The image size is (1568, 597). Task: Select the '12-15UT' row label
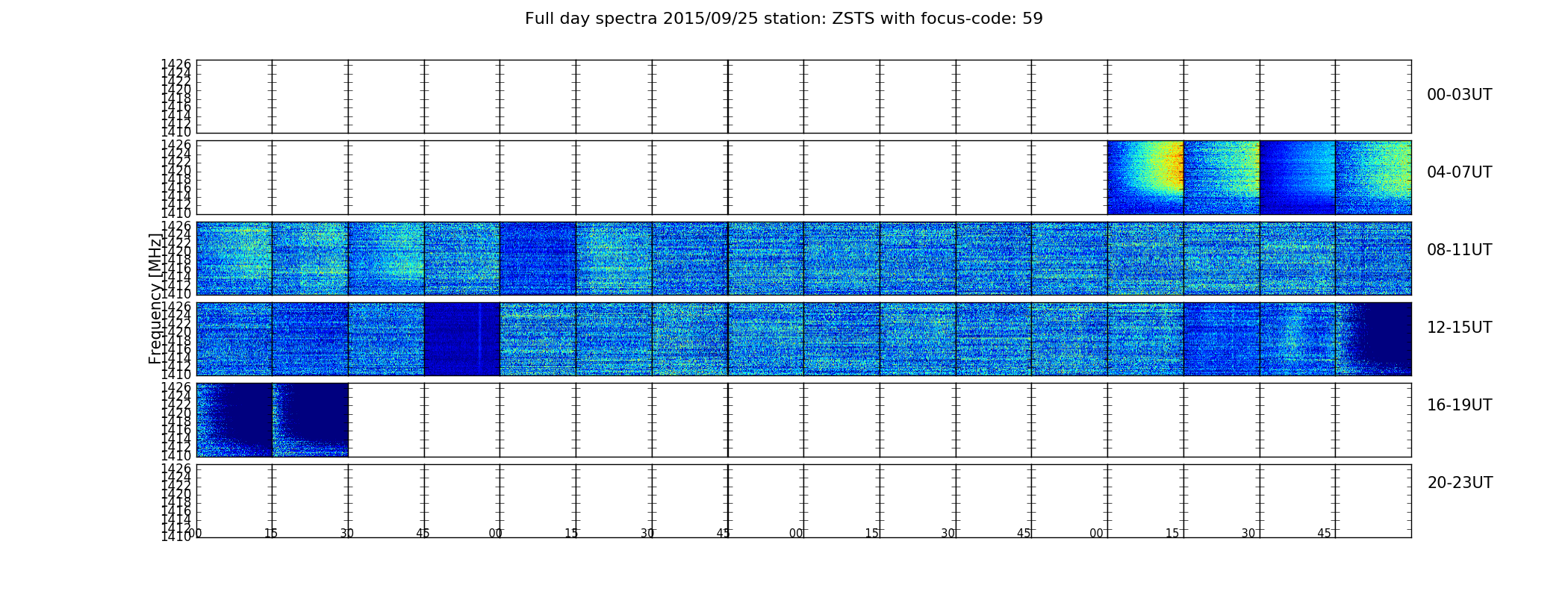pos(1459,328)
